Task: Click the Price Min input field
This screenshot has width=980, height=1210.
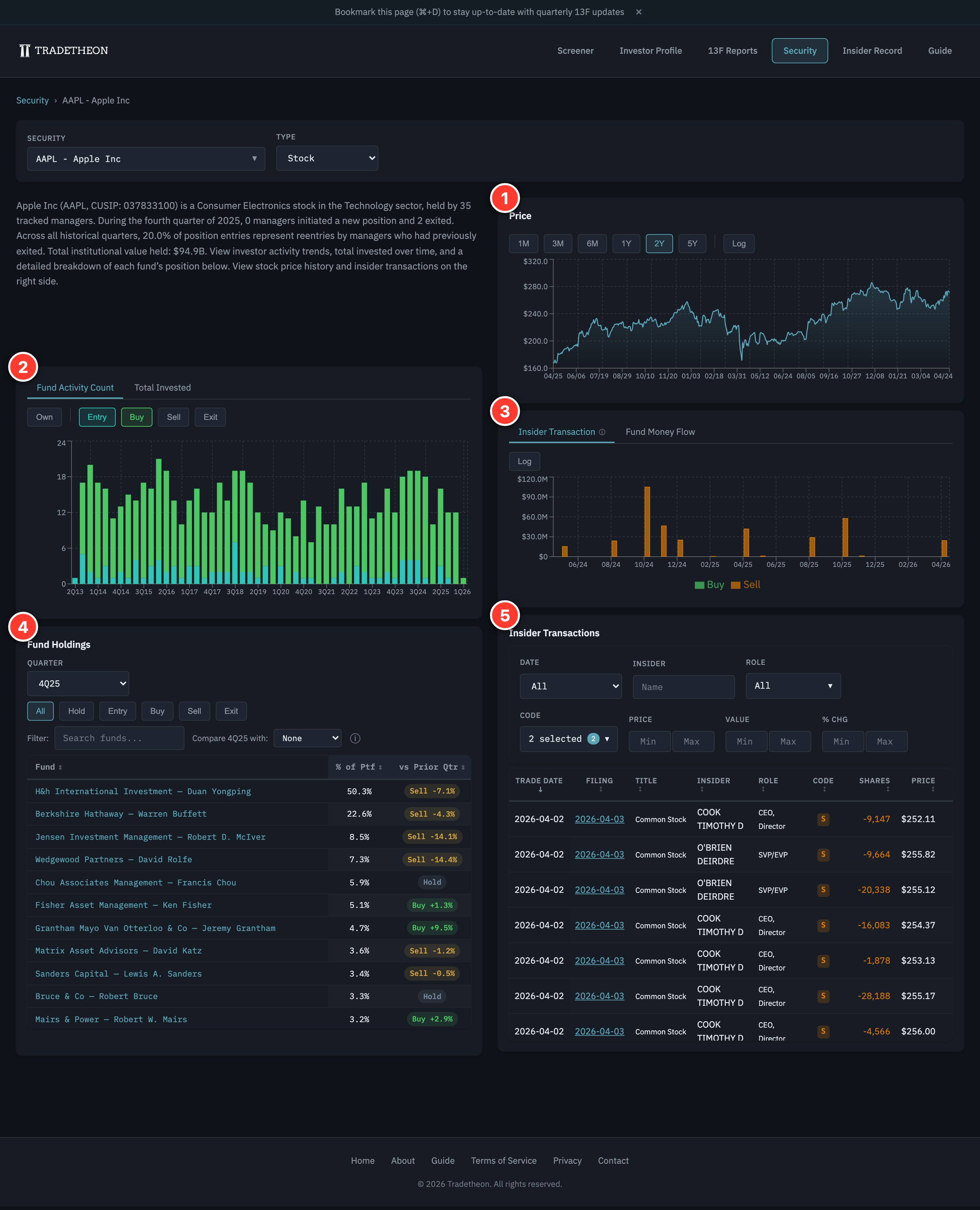Action: point(650,741)
